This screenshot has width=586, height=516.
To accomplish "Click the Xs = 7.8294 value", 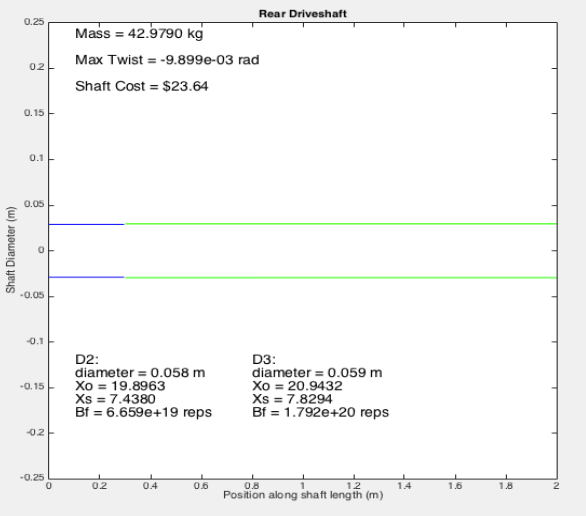I will tap(292, 399).
